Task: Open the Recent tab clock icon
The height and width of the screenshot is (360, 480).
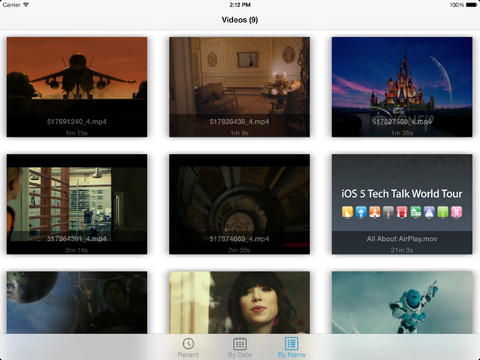Action: coord(188,343)
